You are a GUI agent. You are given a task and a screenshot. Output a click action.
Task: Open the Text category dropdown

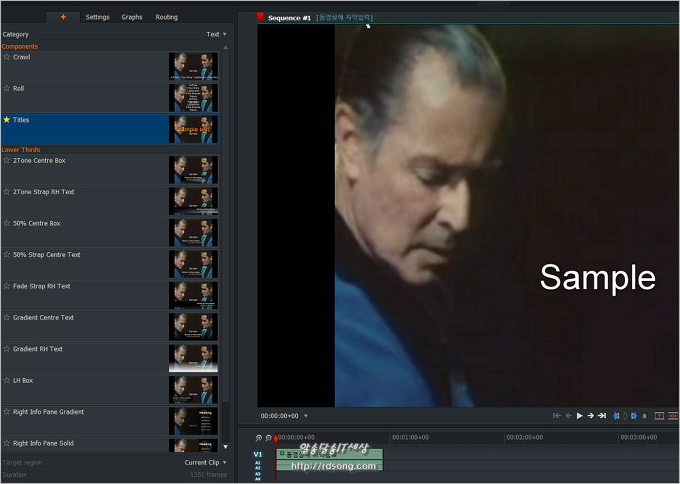216,34
